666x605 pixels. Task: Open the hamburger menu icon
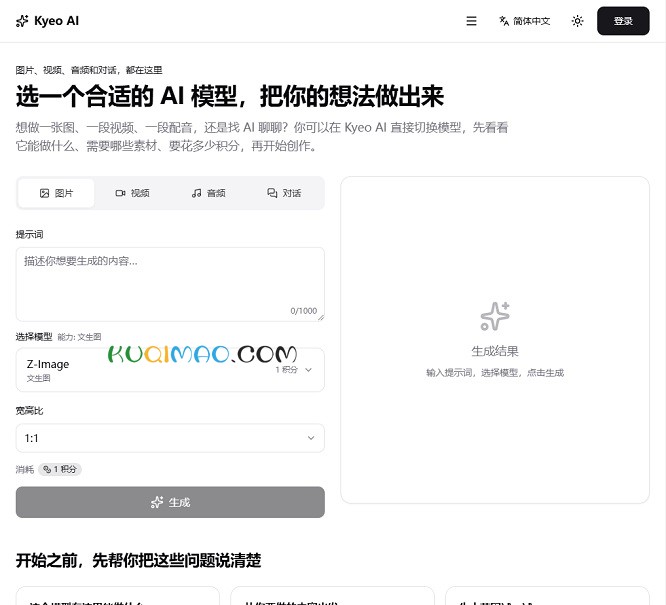tap(471, 21)
